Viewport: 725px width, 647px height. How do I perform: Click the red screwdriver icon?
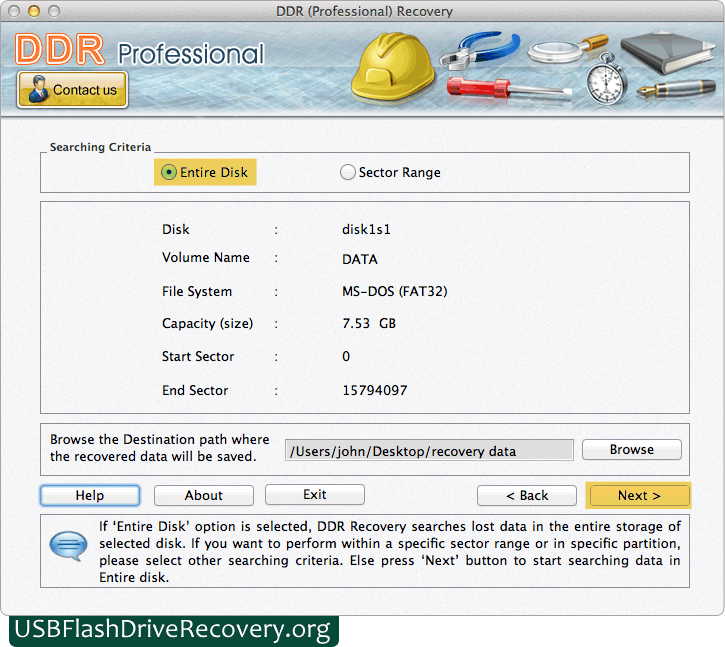pyautogui.click(x=508, y=88)
